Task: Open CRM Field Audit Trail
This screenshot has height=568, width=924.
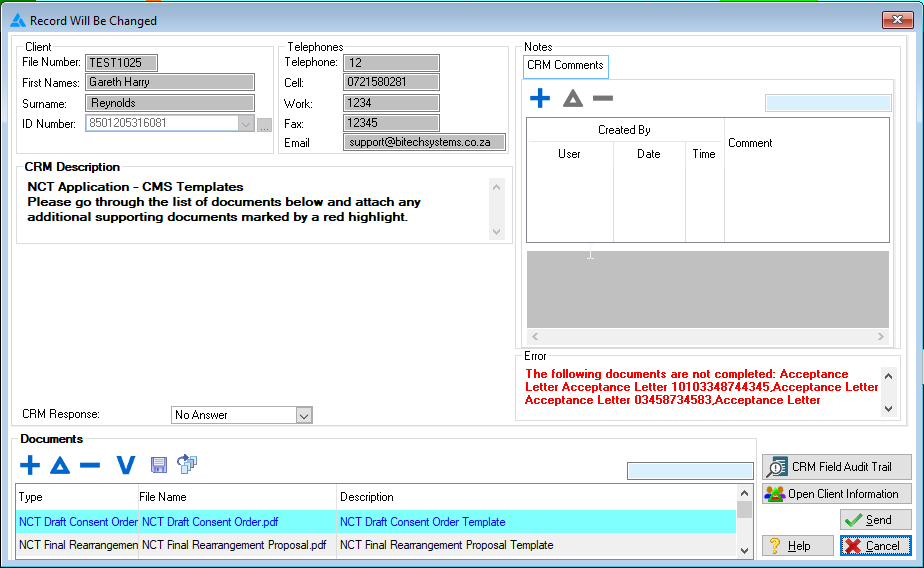Action: 837,467
